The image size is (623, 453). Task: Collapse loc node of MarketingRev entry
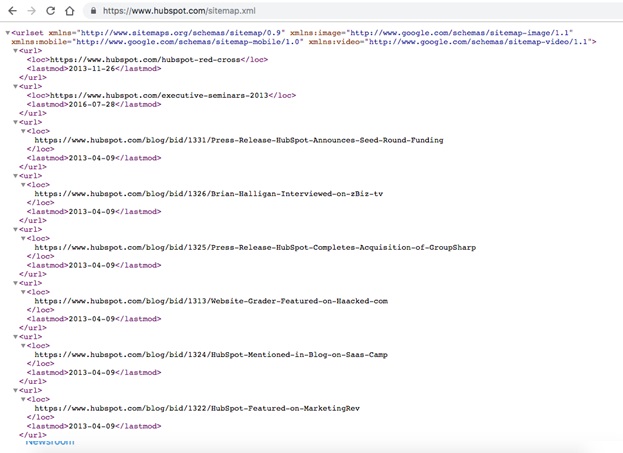pyautogui.click(x=23, y=399)
